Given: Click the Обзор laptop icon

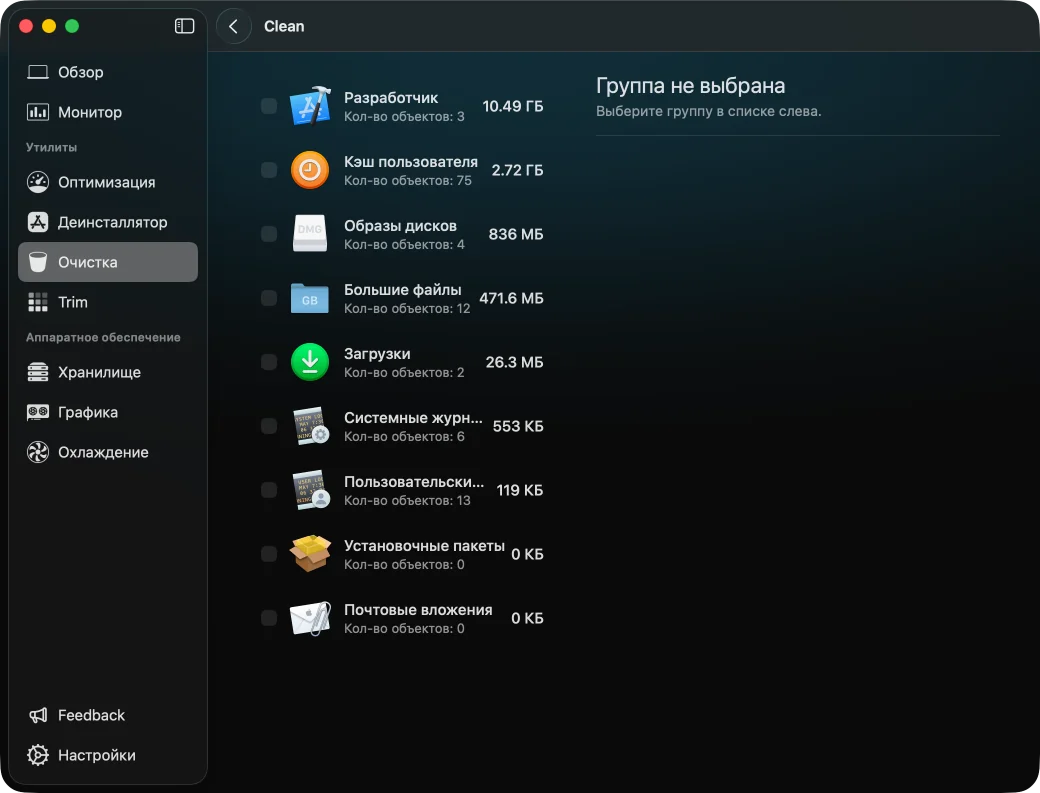Looking at the screenshot, I should (38, 72).
